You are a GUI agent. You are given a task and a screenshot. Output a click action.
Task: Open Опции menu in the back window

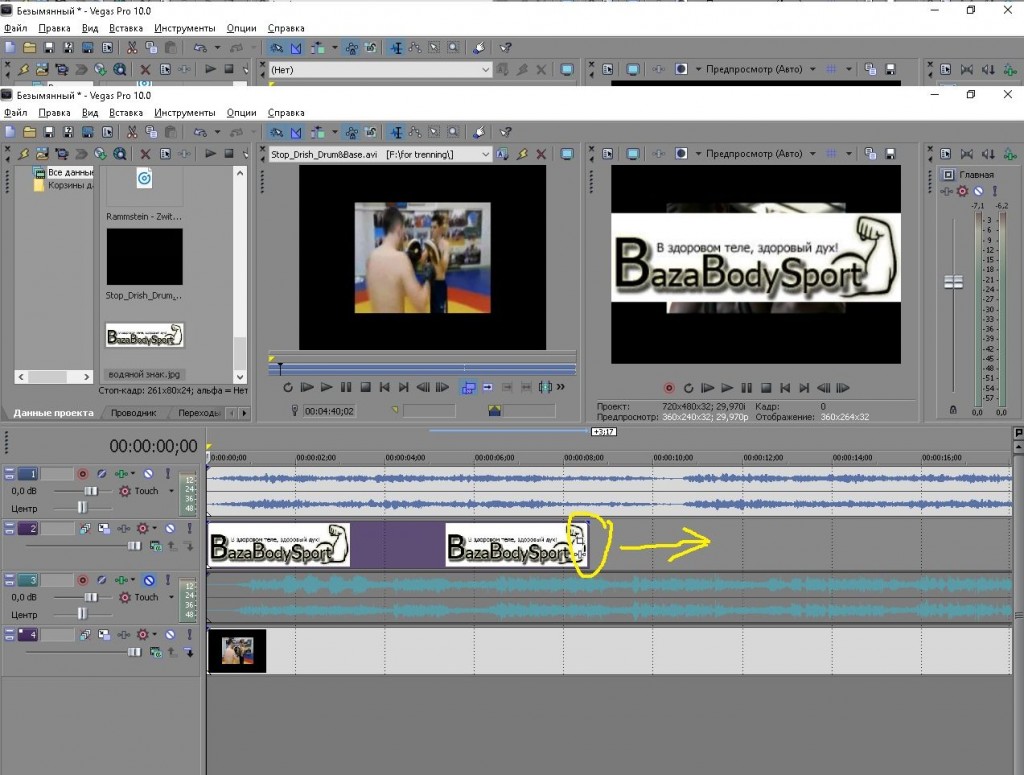(242, 28)
